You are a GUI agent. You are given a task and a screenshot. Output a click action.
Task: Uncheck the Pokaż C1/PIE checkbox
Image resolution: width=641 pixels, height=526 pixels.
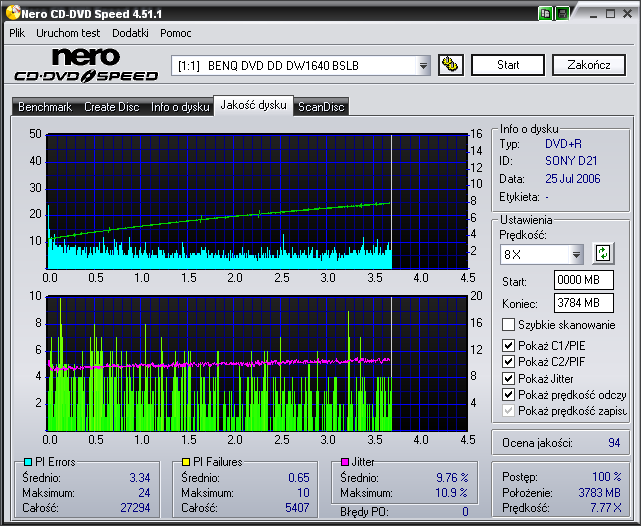point(508,346)
